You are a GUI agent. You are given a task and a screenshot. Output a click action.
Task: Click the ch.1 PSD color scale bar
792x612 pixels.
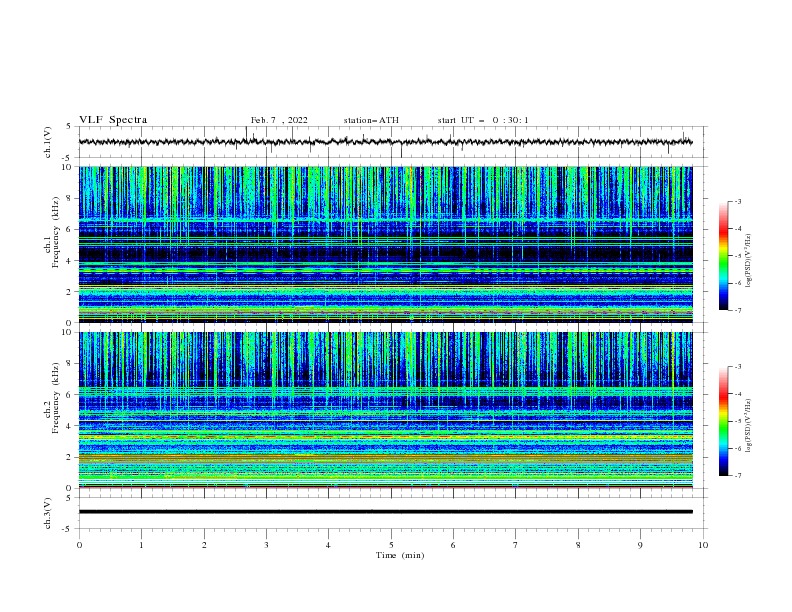pos(723,256)
